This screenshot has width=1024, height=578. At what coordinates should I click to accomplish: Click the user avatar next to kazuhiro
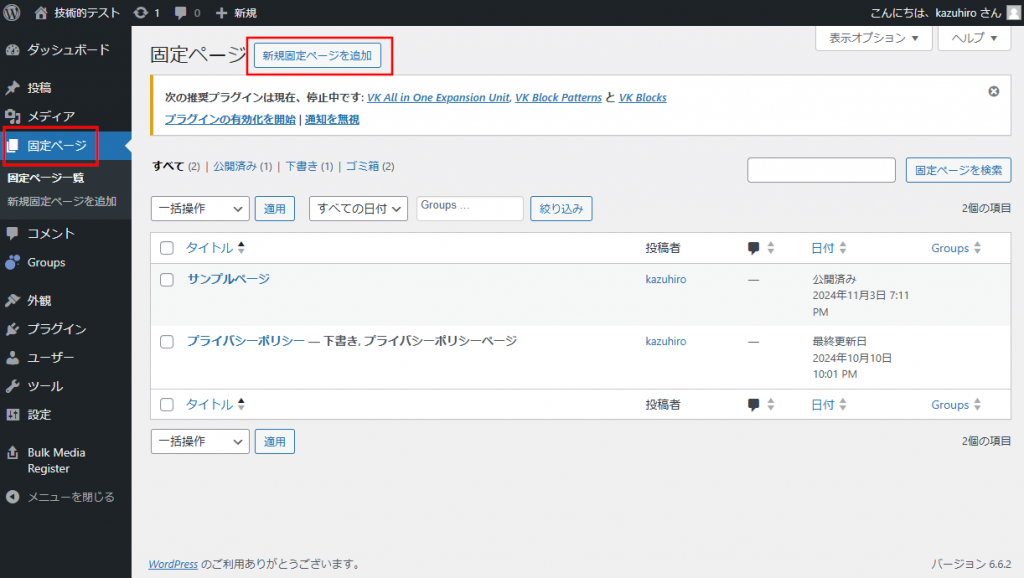pos(1013,13)
